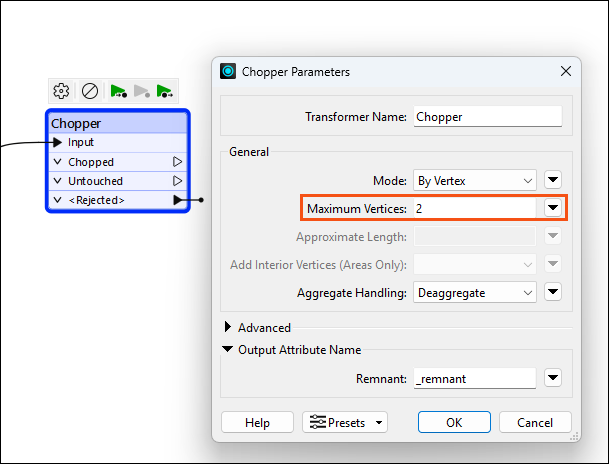The image size is (609, 464).
Task: Open the Presets menu button
Action: coord(345,422)
